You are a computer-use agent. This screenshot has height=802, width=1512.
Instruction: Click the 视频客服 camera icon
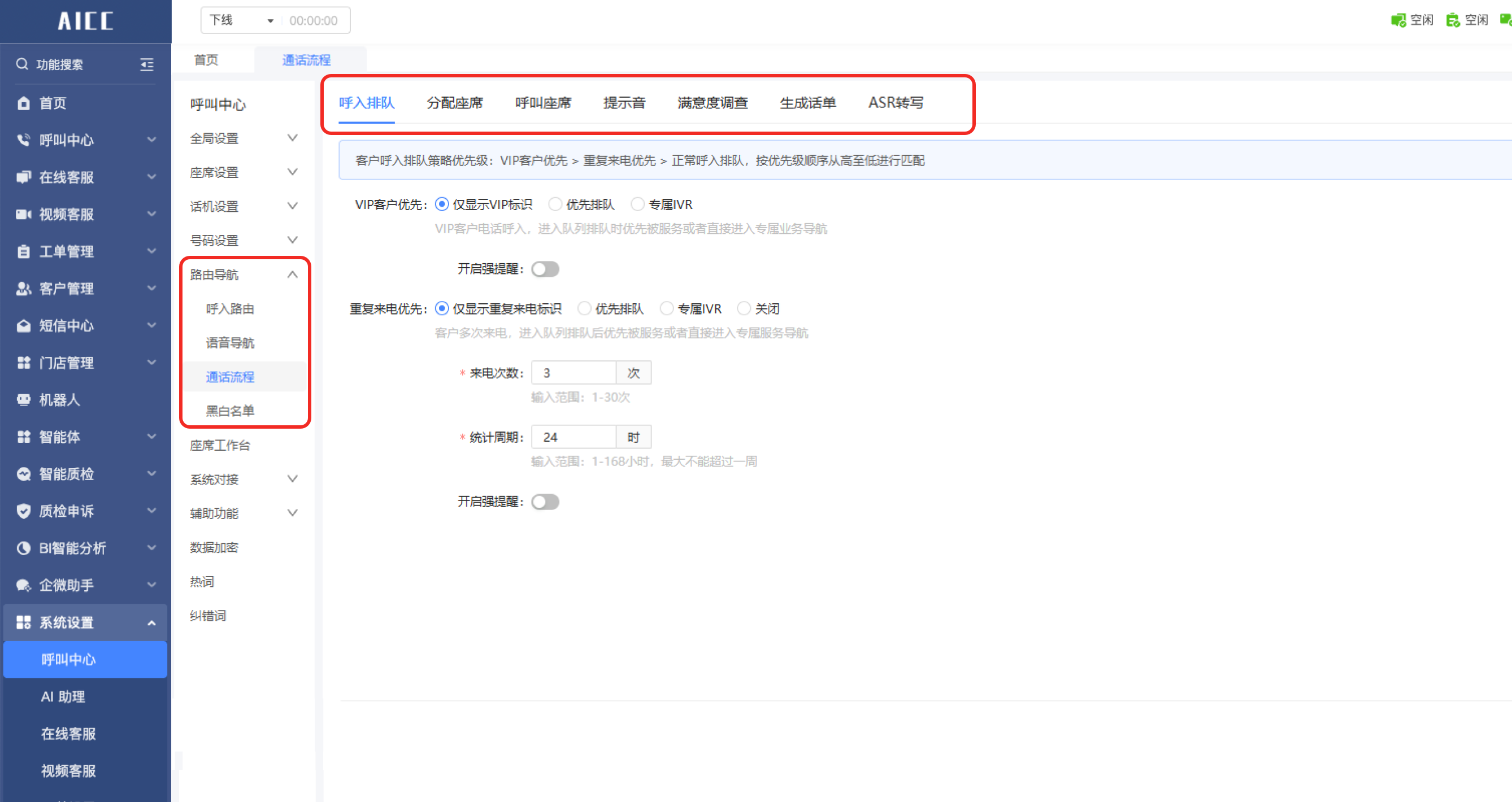click(24, 214)
